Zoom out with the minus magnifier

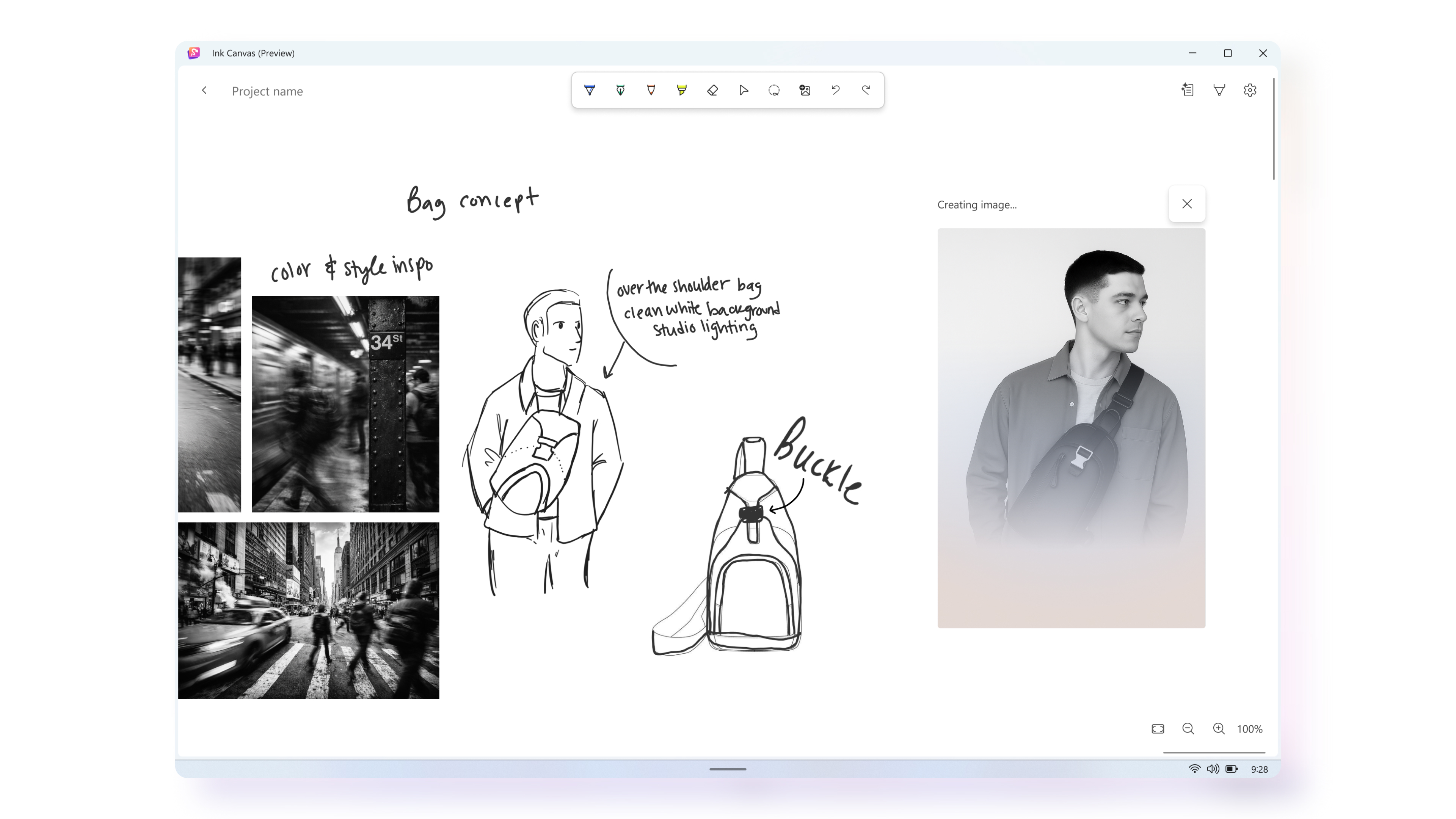point(1188,728)
